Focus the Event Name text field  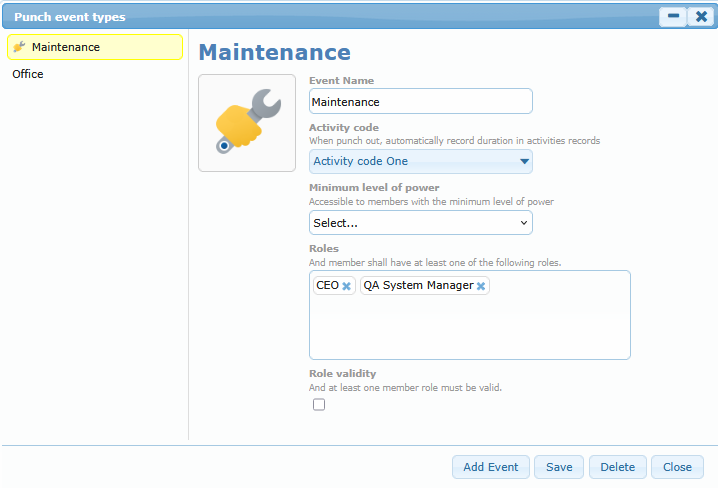pos(420,101)
